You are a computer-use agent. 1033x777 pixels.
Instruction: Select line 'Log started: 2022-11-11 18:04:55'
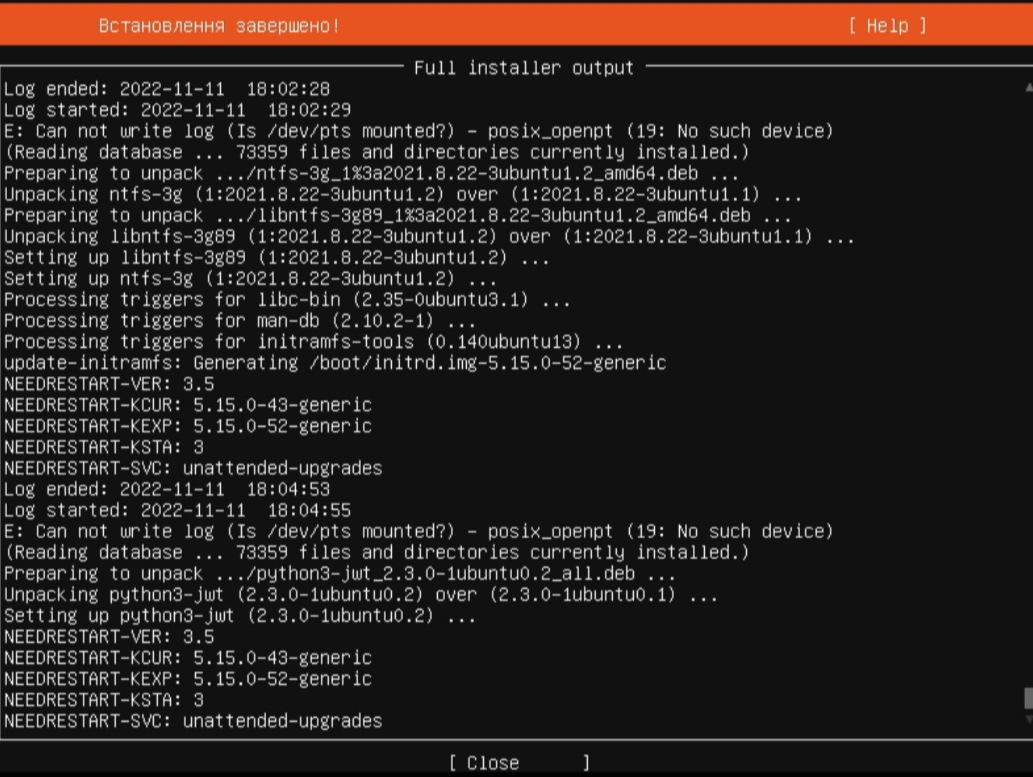(x=178, y=511)
